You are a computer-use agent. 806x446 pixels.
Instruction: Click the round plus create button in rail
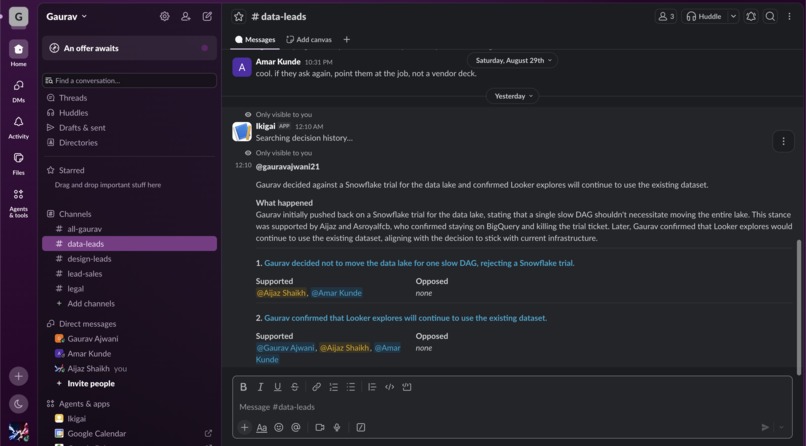coord(19,376)
